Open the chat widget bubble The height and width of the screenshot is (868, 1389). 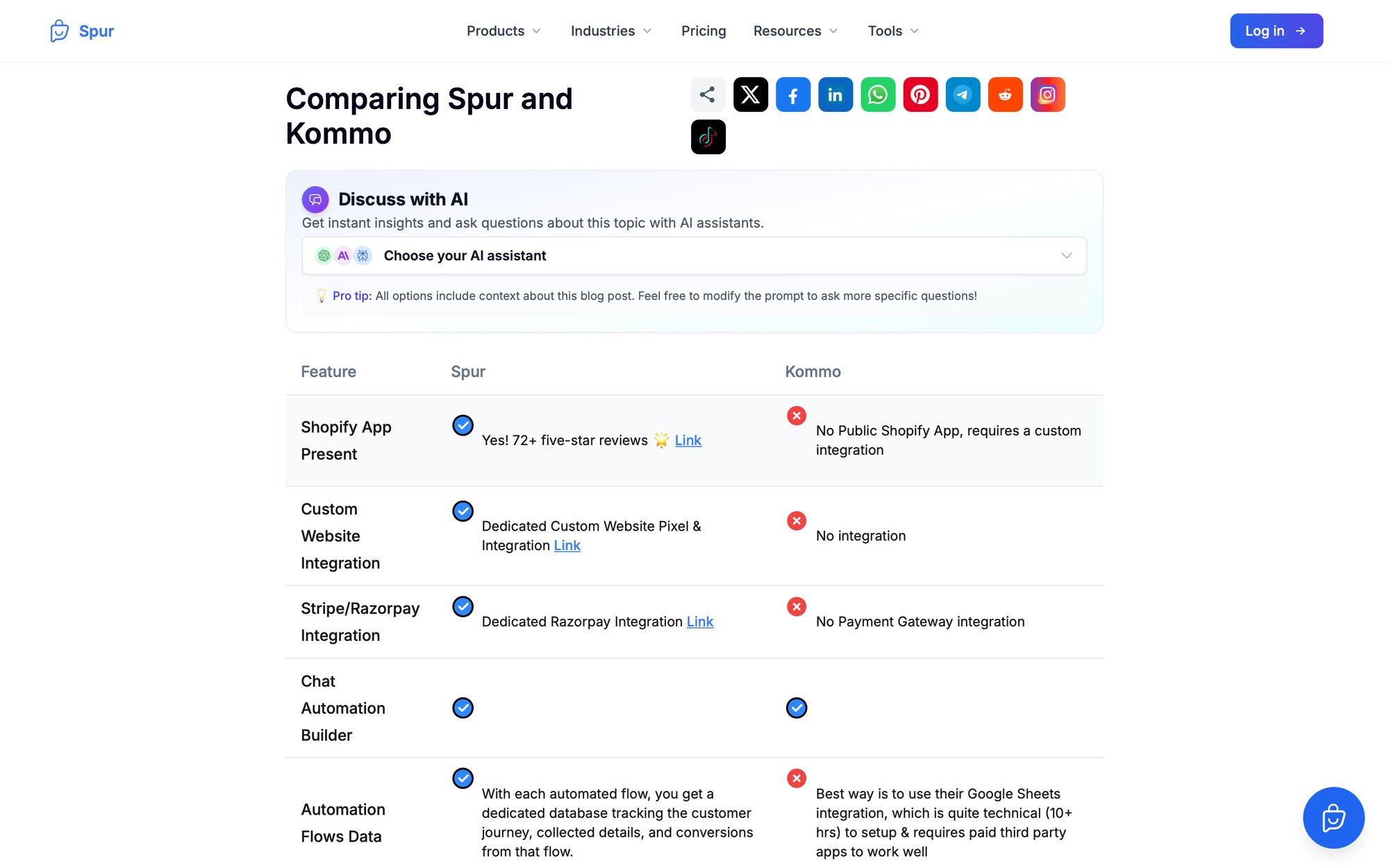click(x=1333, y=818)
